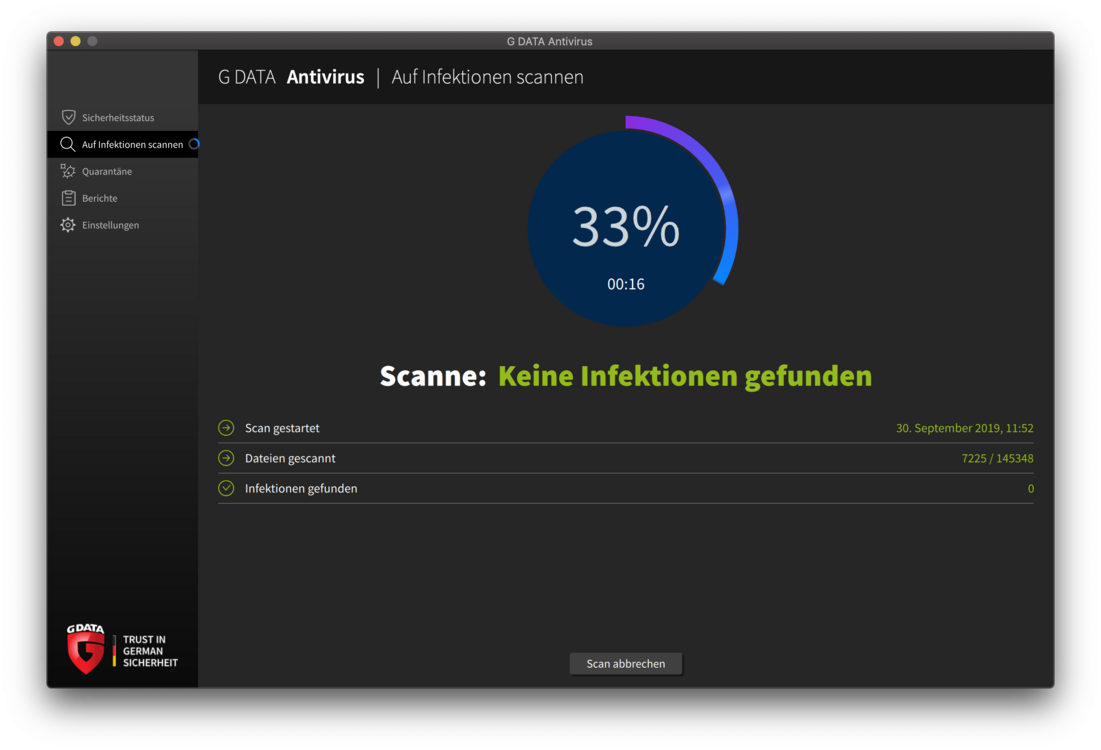Minimize the window with the yellow button
The image size is (1101, 750).
pos(75,41)
